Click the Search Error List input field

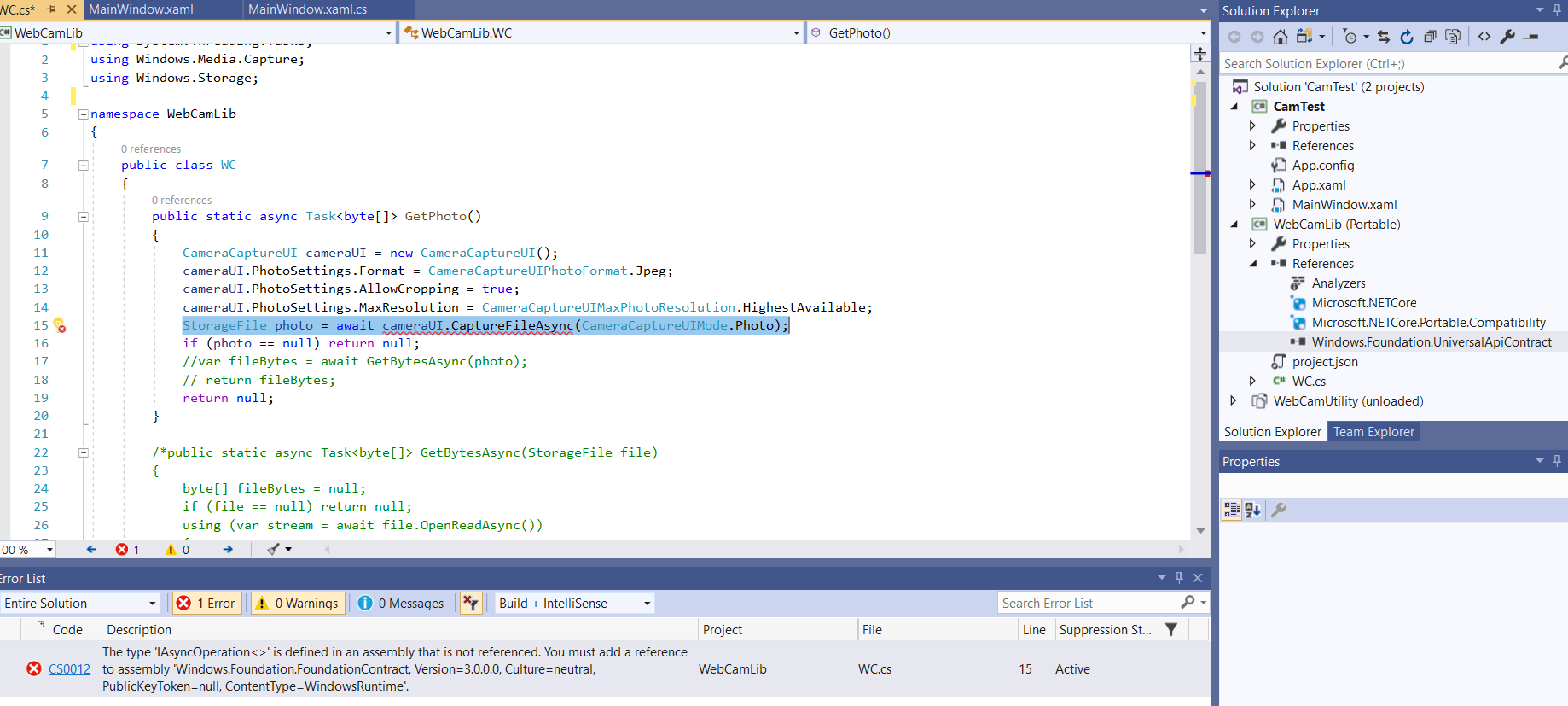point(1089,603)
